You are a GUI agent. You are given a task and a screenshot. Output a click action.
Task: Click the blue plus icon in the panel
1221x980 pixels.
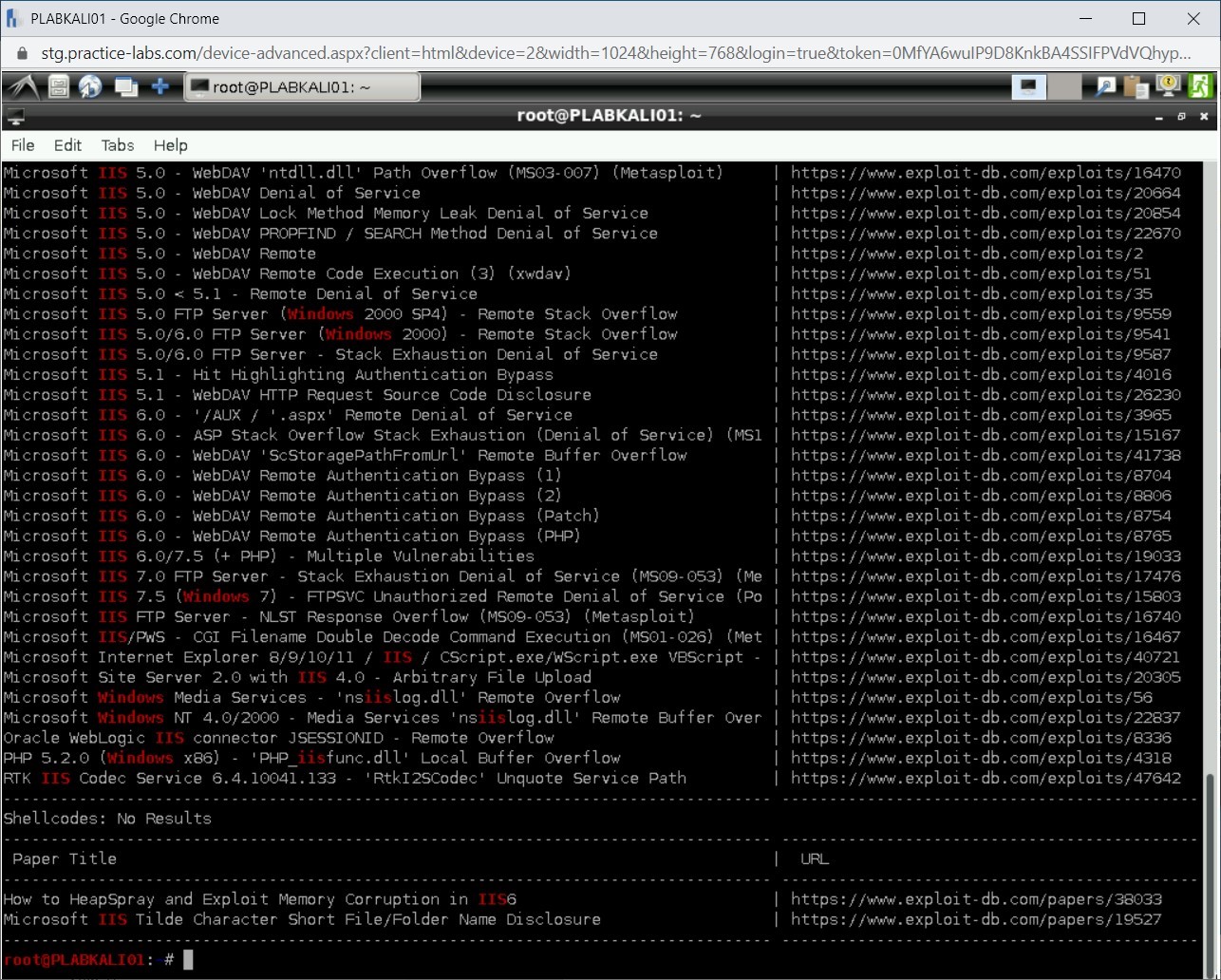tap(160, 87)
